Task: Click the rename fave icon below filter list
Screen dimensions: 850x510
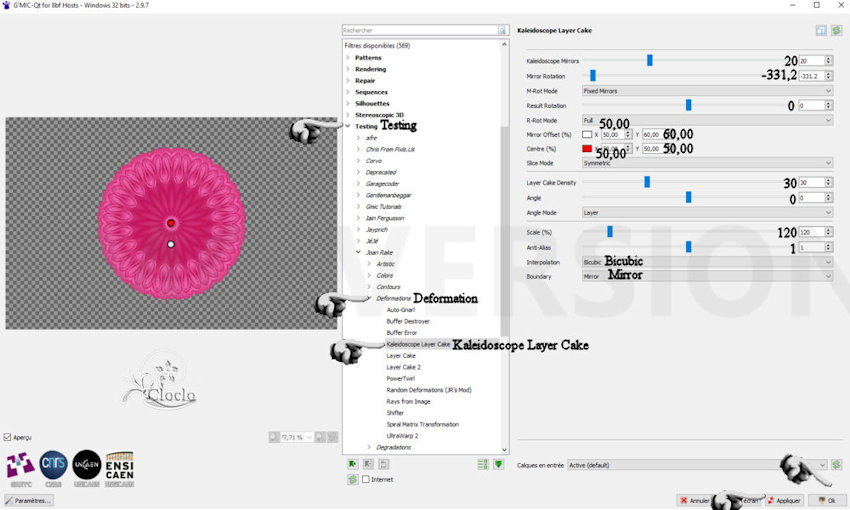Action: click(x=384, y=464)
